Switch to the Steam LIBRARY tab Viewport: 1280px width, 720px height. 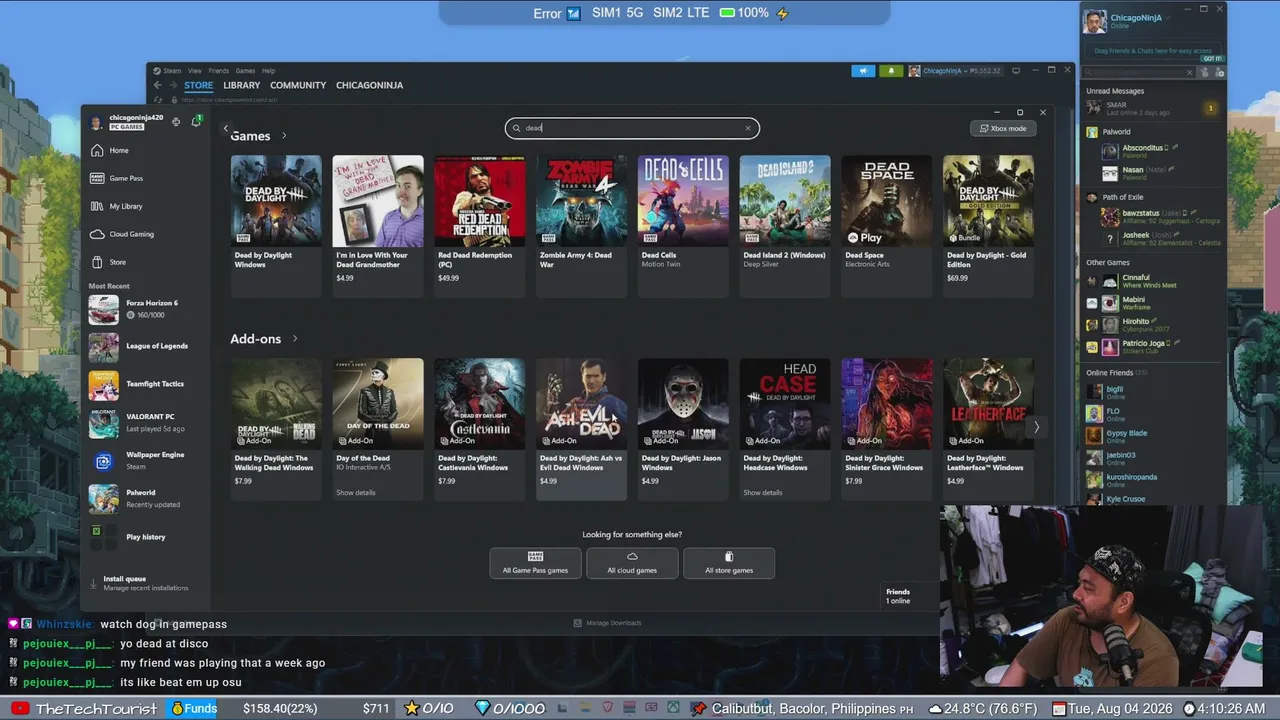click(242, 85)
